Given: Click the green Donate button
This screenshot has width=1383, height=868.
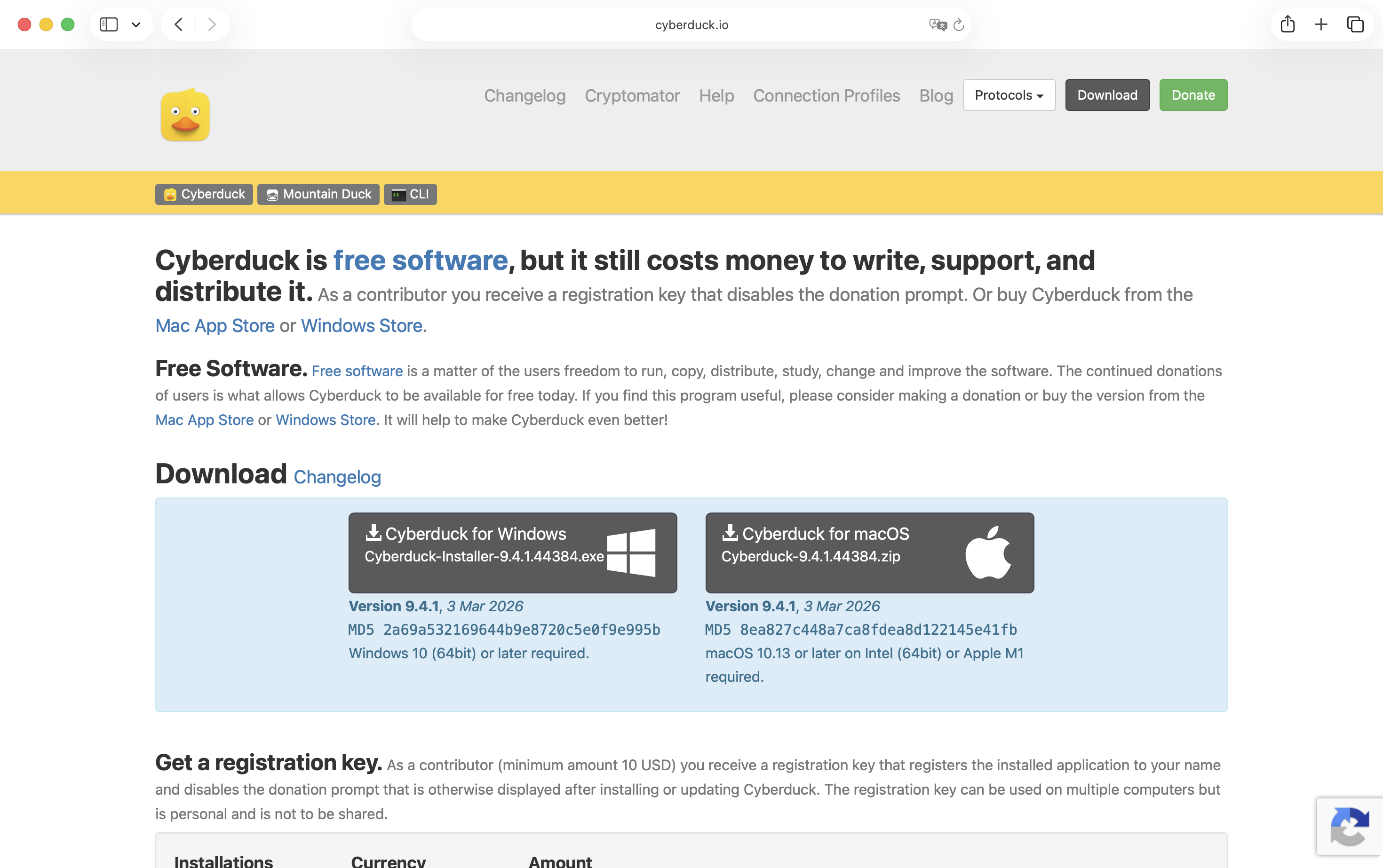Looking at the screenshot, I should [x=1193, y=95].
